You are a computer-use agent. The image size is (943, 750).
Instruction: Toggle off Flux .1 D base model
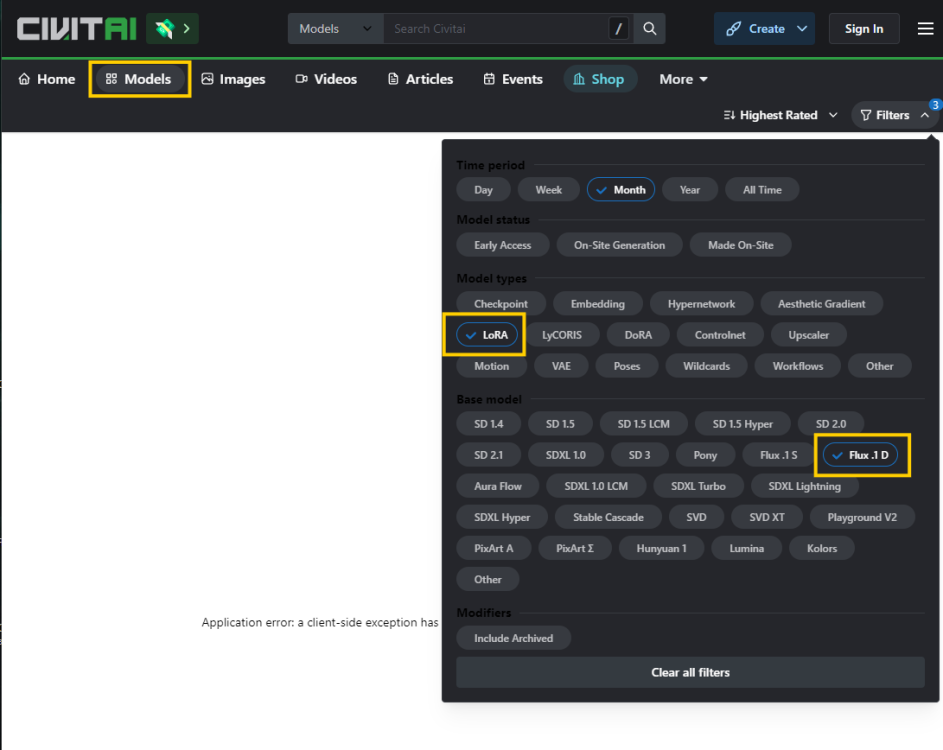tap(859, 455)
